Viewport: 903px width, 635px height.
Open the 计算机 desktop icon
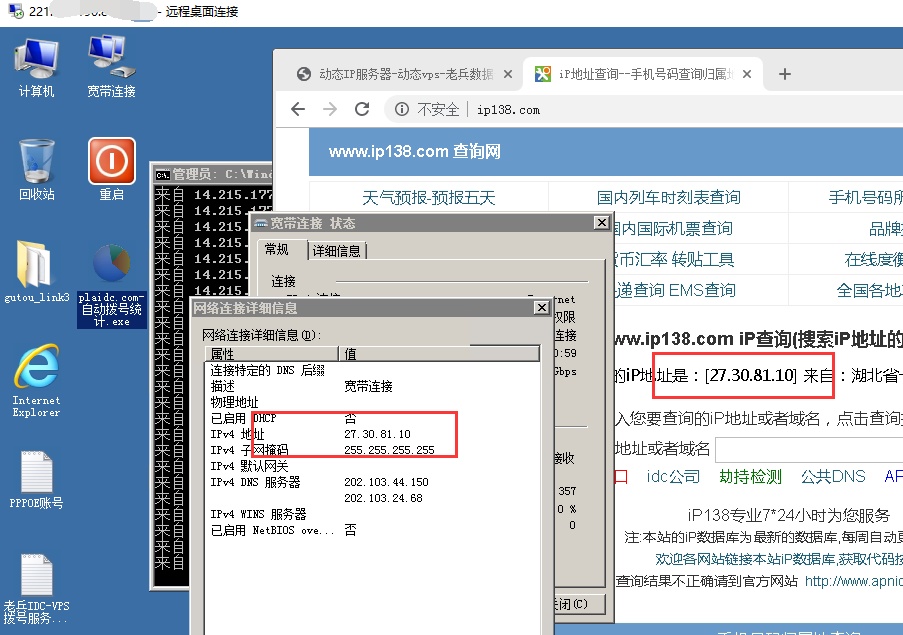[37, 67]
